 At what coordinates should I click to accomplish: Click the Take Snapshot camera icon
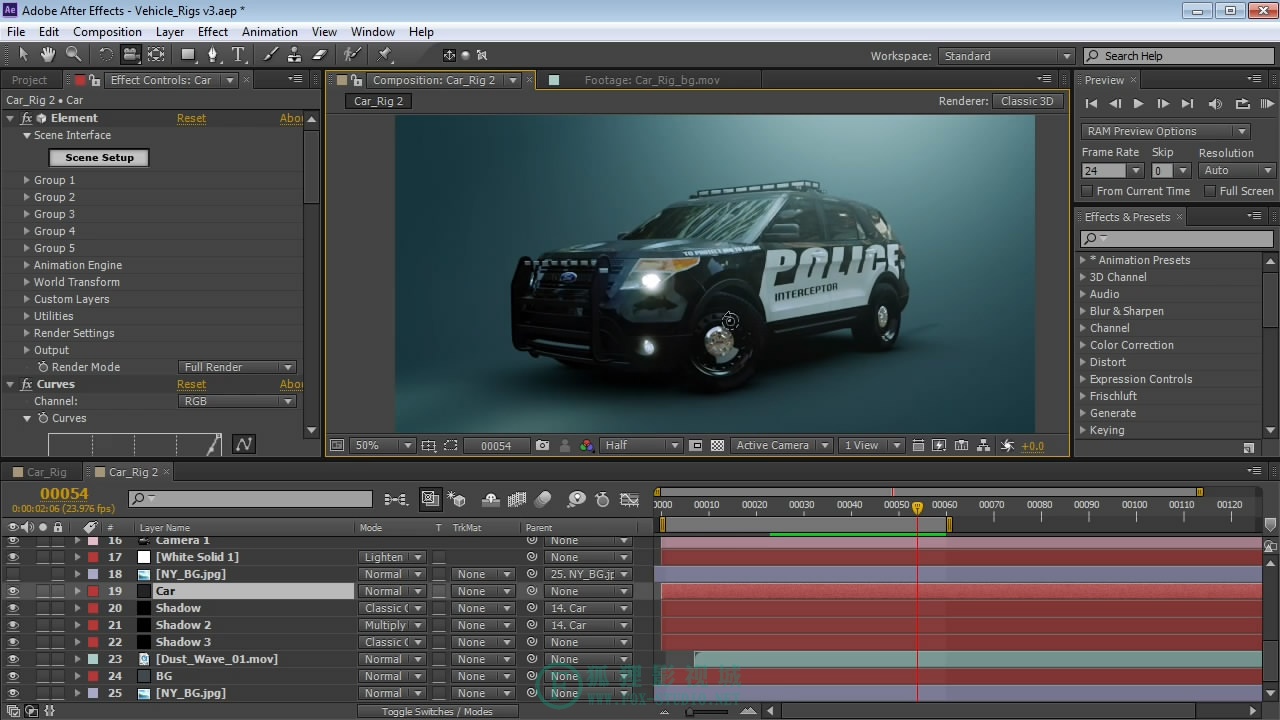click(x=542, y=446)
